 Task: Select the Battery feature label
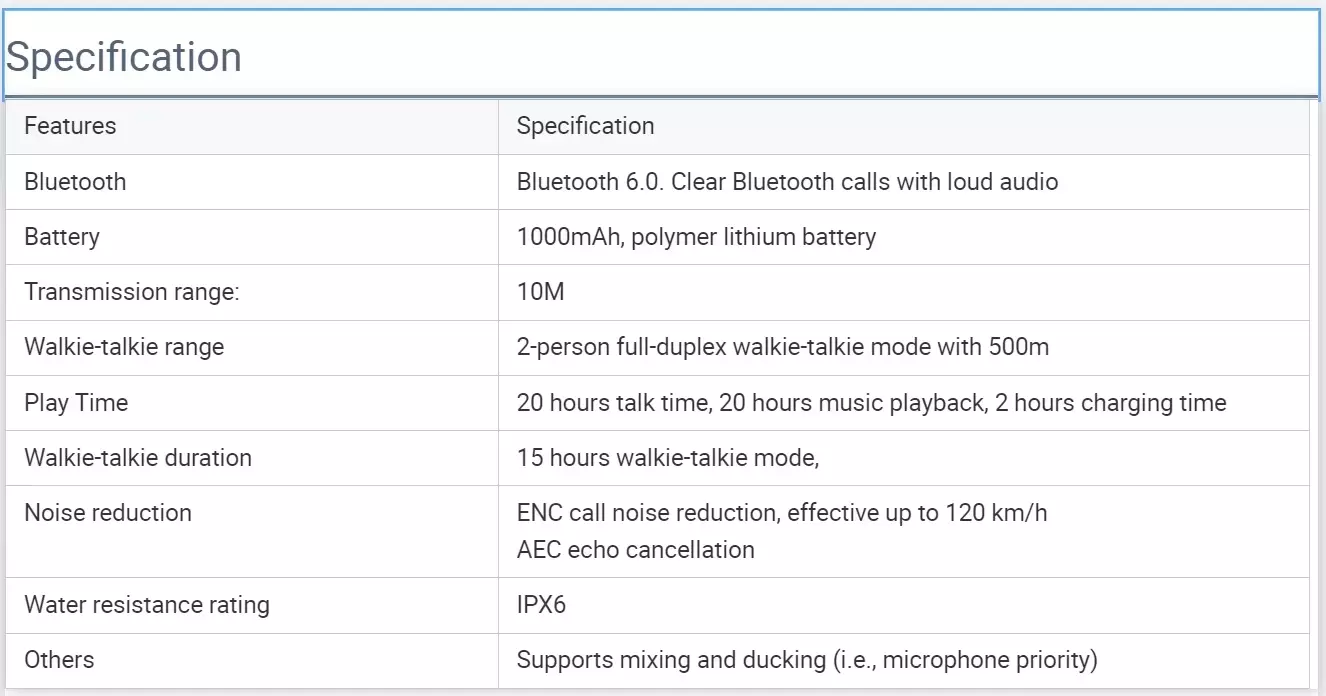(x=62, y=237)
